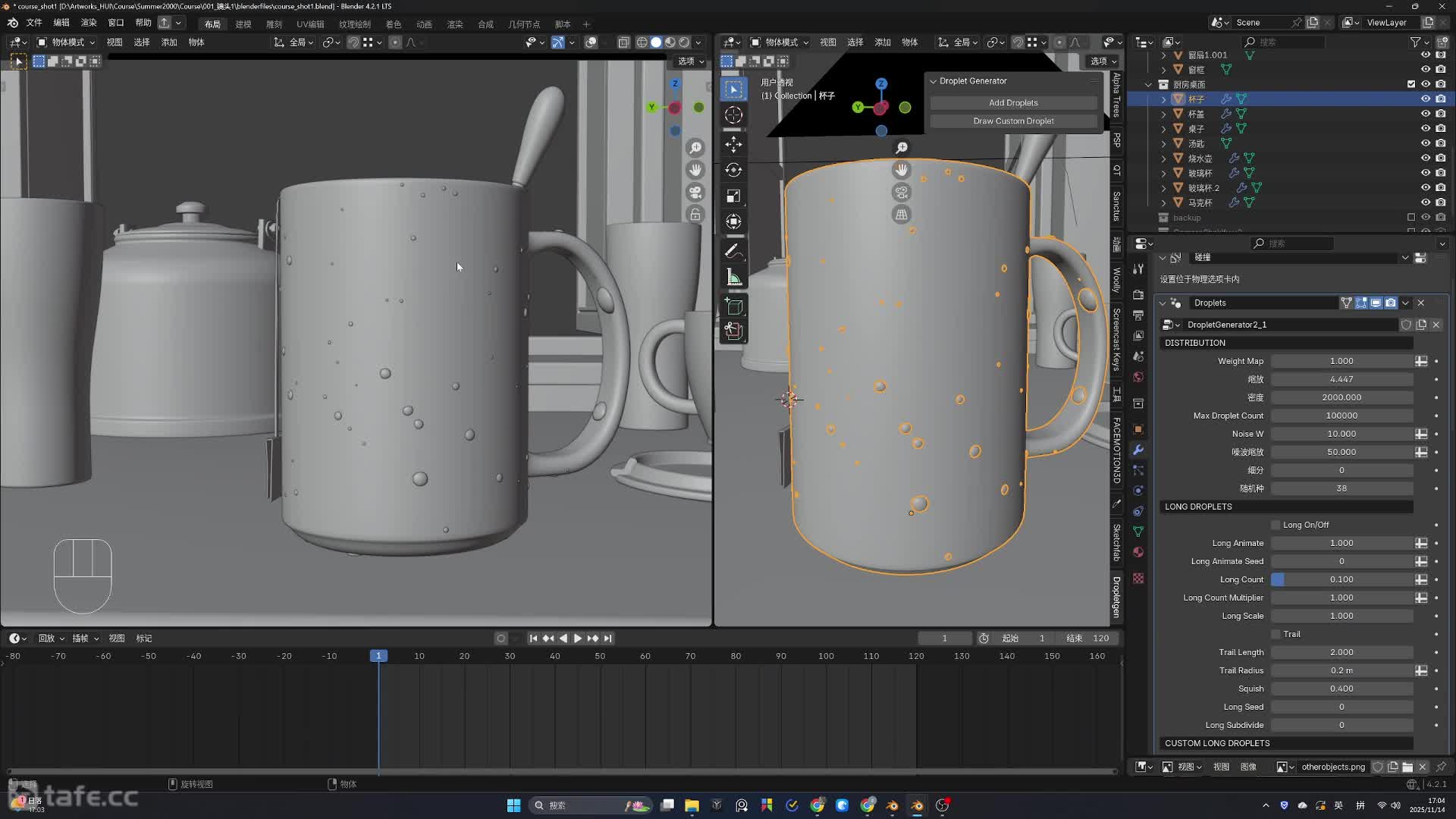The height and width of the screenshot is (819, 1456).
Task: Enable the Trail checkbox
Action: tap(1276, 634)
